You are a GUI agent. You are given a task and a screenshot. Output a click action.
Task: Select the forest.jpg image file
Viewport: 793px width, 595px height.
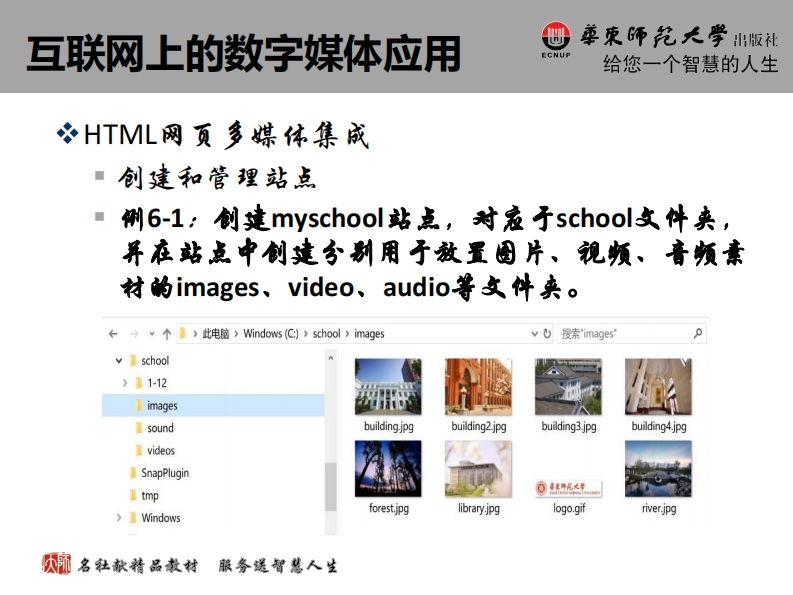388,469
